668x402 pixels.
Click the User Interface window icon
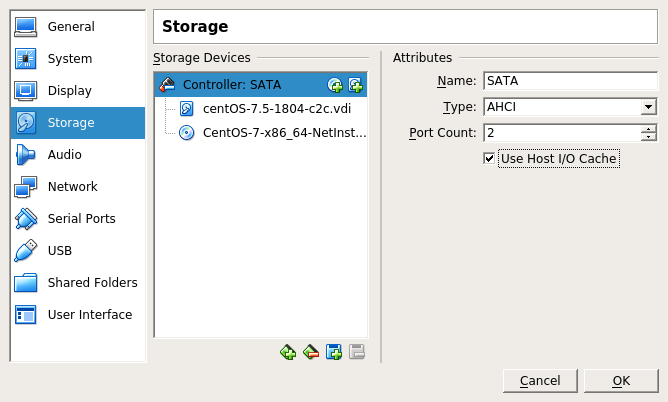26,315
